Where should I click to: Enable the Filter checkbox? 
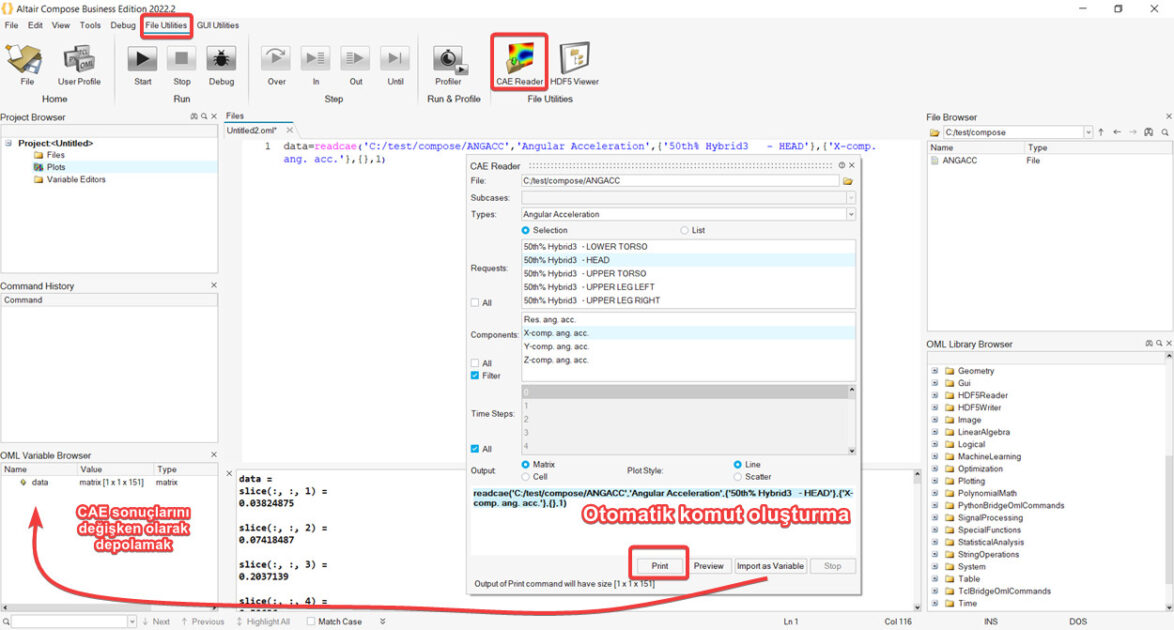[475, 376]
